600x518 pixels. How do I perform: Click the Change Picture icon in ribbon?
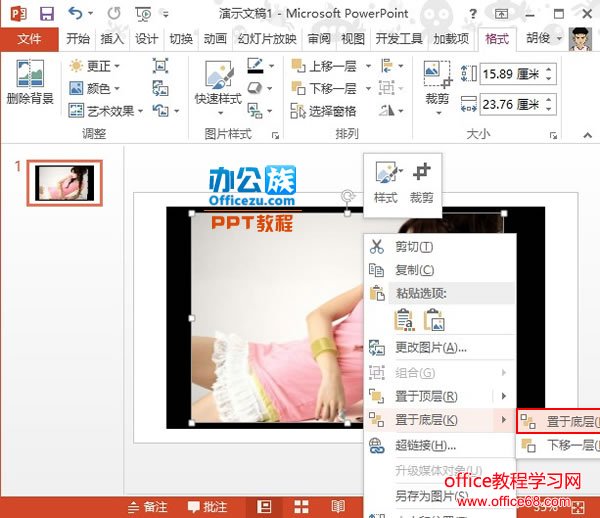[x=160, y=88]
